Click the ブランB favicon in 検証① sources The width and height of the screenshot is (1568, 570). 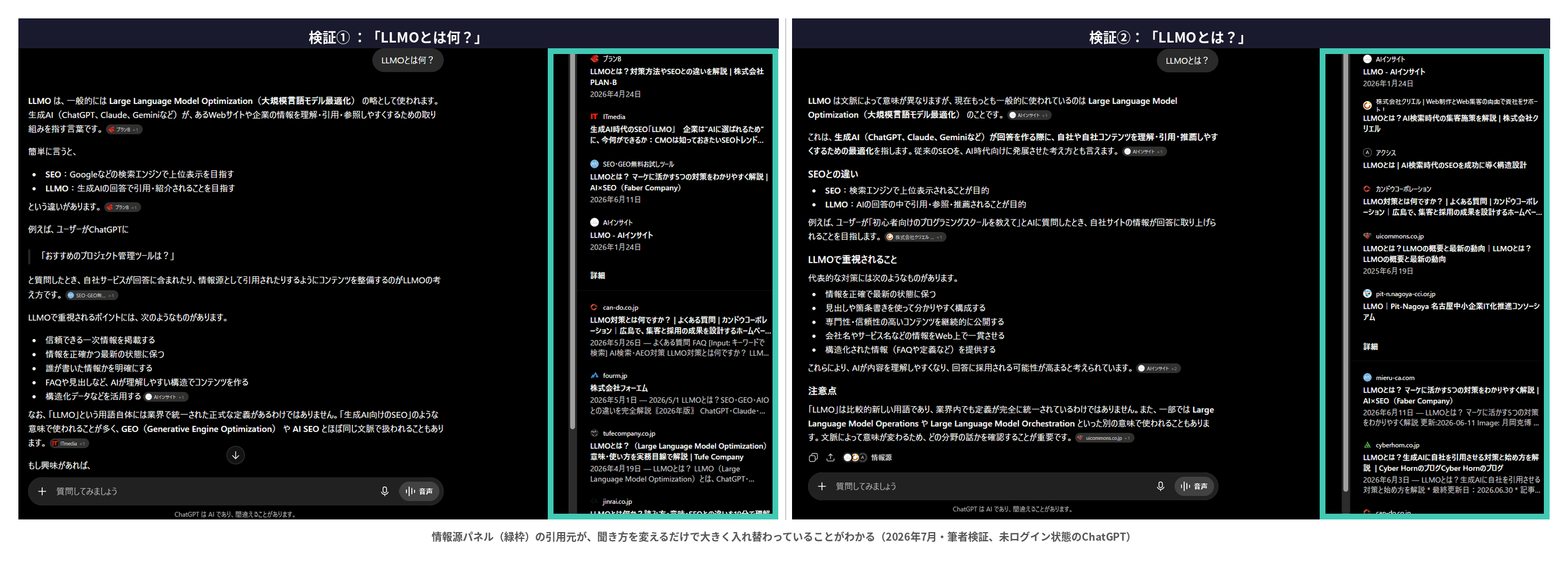pos(594,59)
